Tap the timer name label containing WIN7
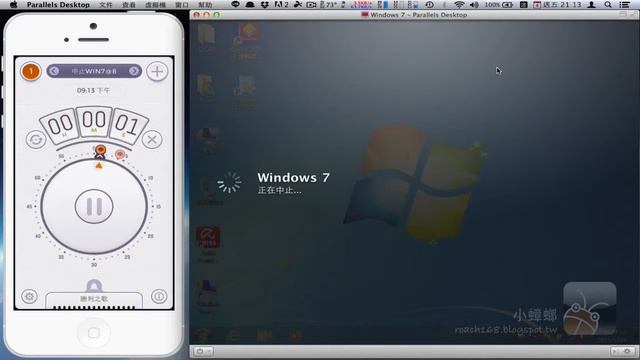 94,71
